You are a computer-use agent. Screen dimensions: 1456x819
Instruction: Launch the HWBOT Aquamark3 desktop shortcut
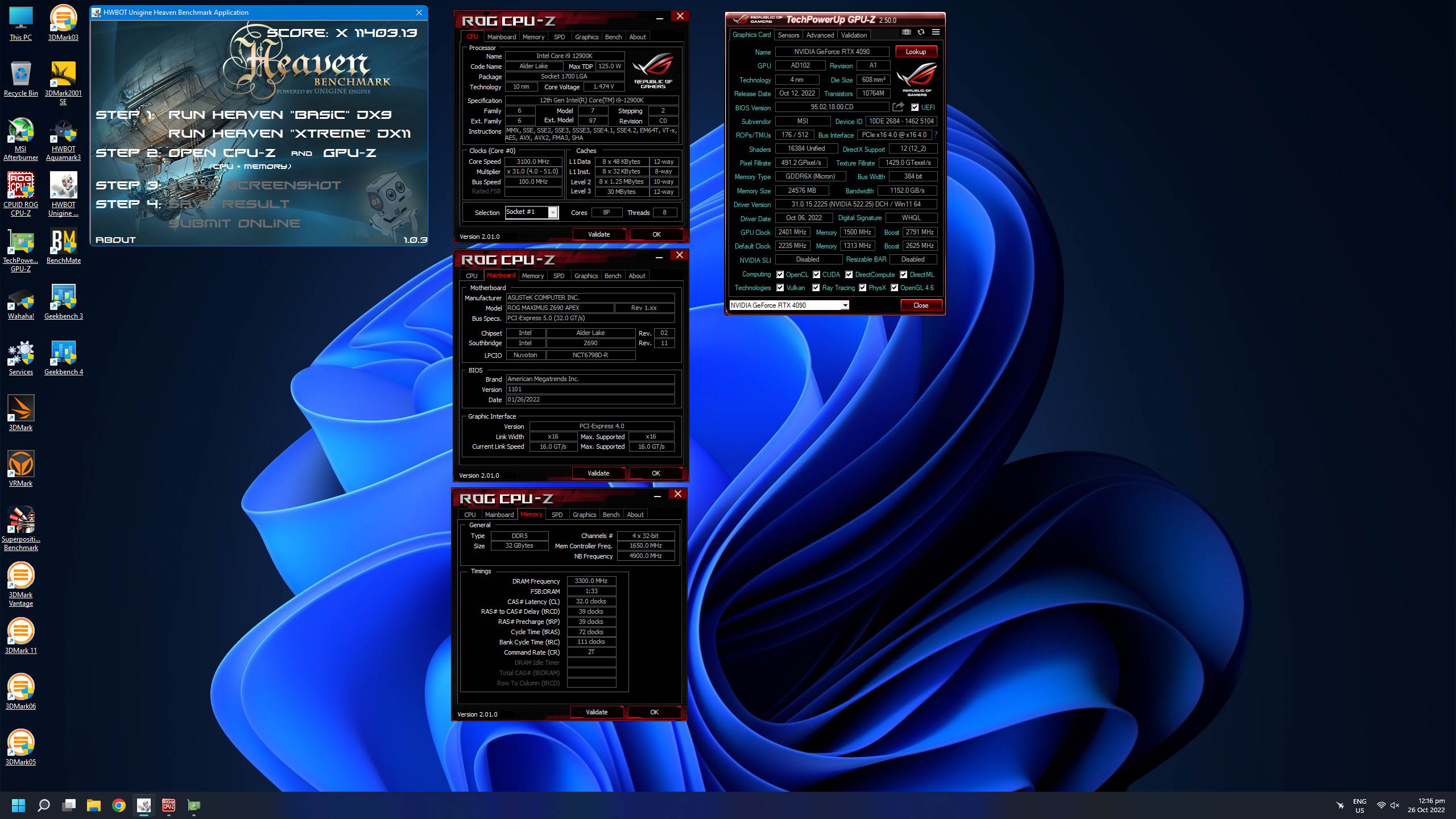tap(63, 139)
